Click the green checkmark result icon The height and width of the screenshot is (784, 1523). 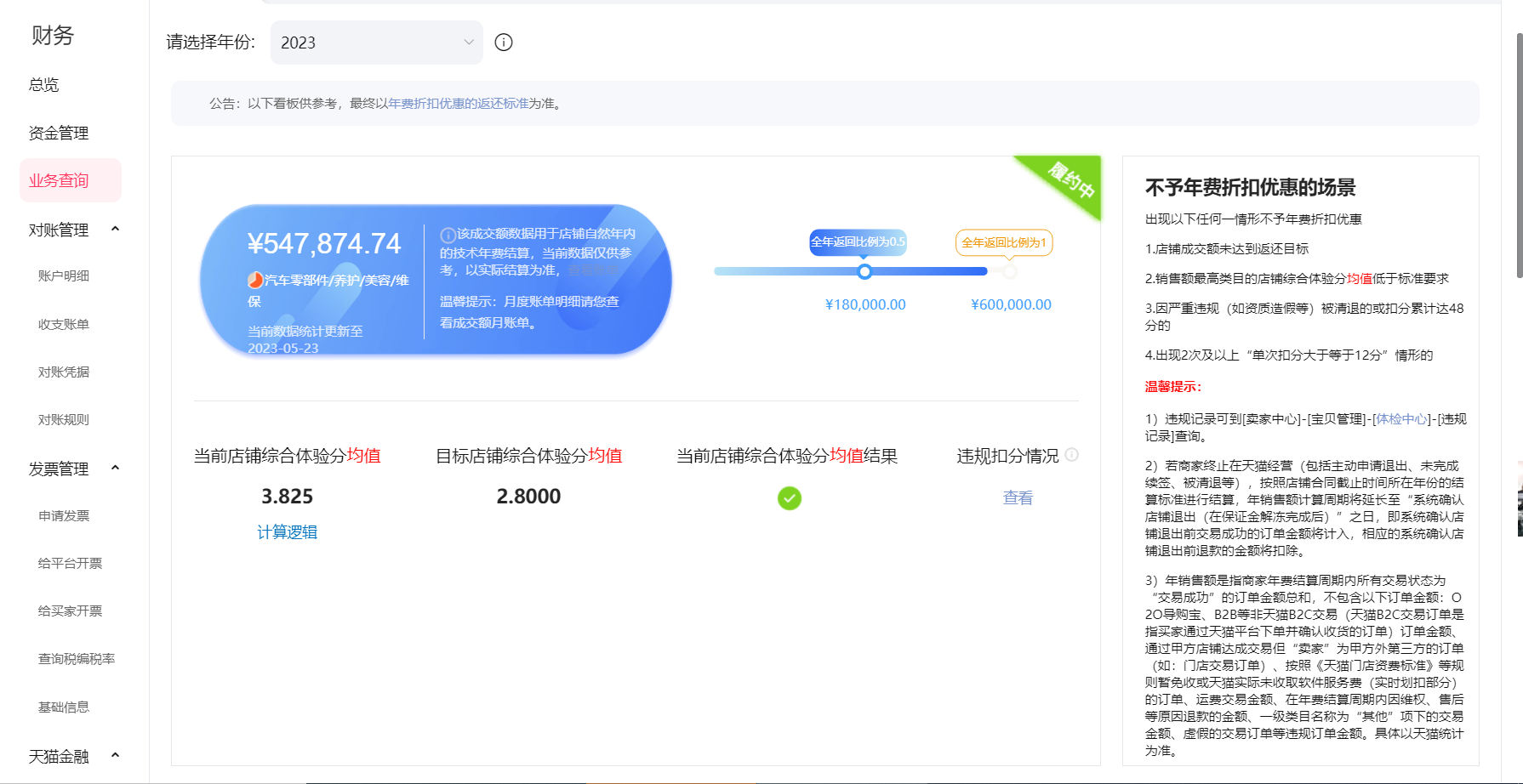click(x=790, y=498)
